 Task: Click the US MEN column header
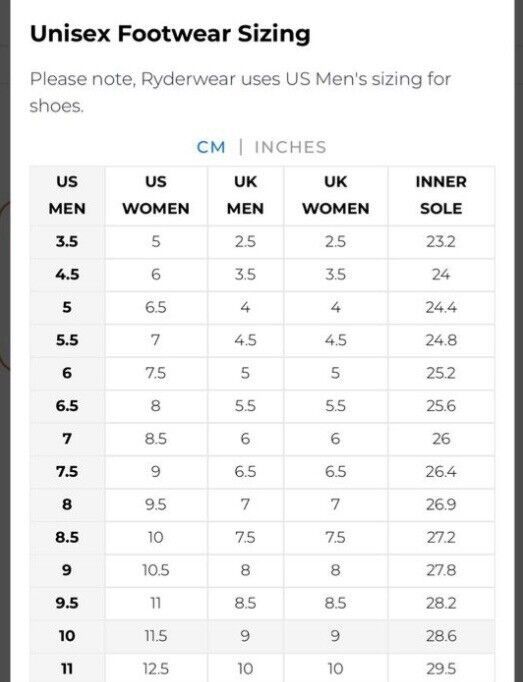point(67,195)
